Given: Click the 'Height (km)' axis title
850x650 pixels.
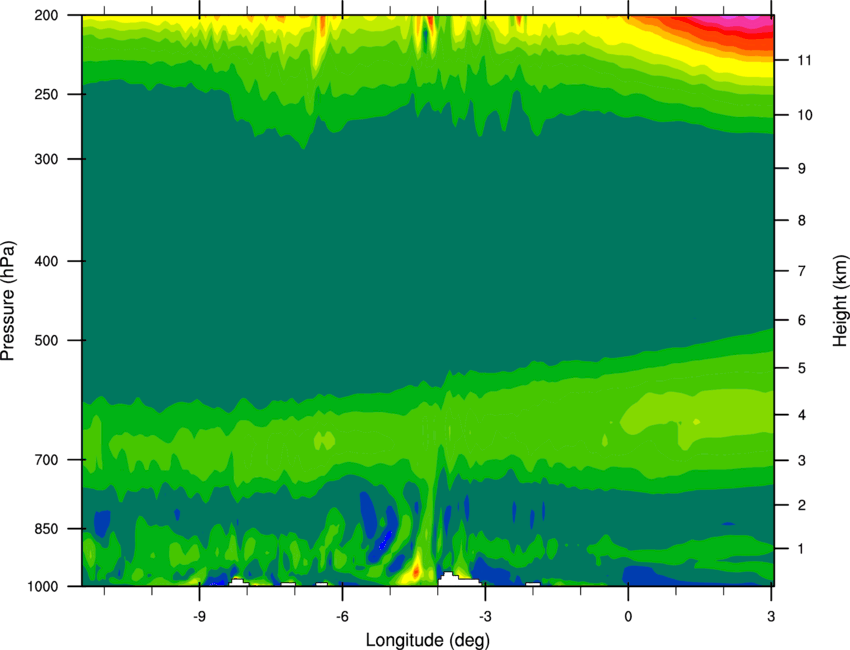Looking at the screenshot, I should click(x=840, y=301).
